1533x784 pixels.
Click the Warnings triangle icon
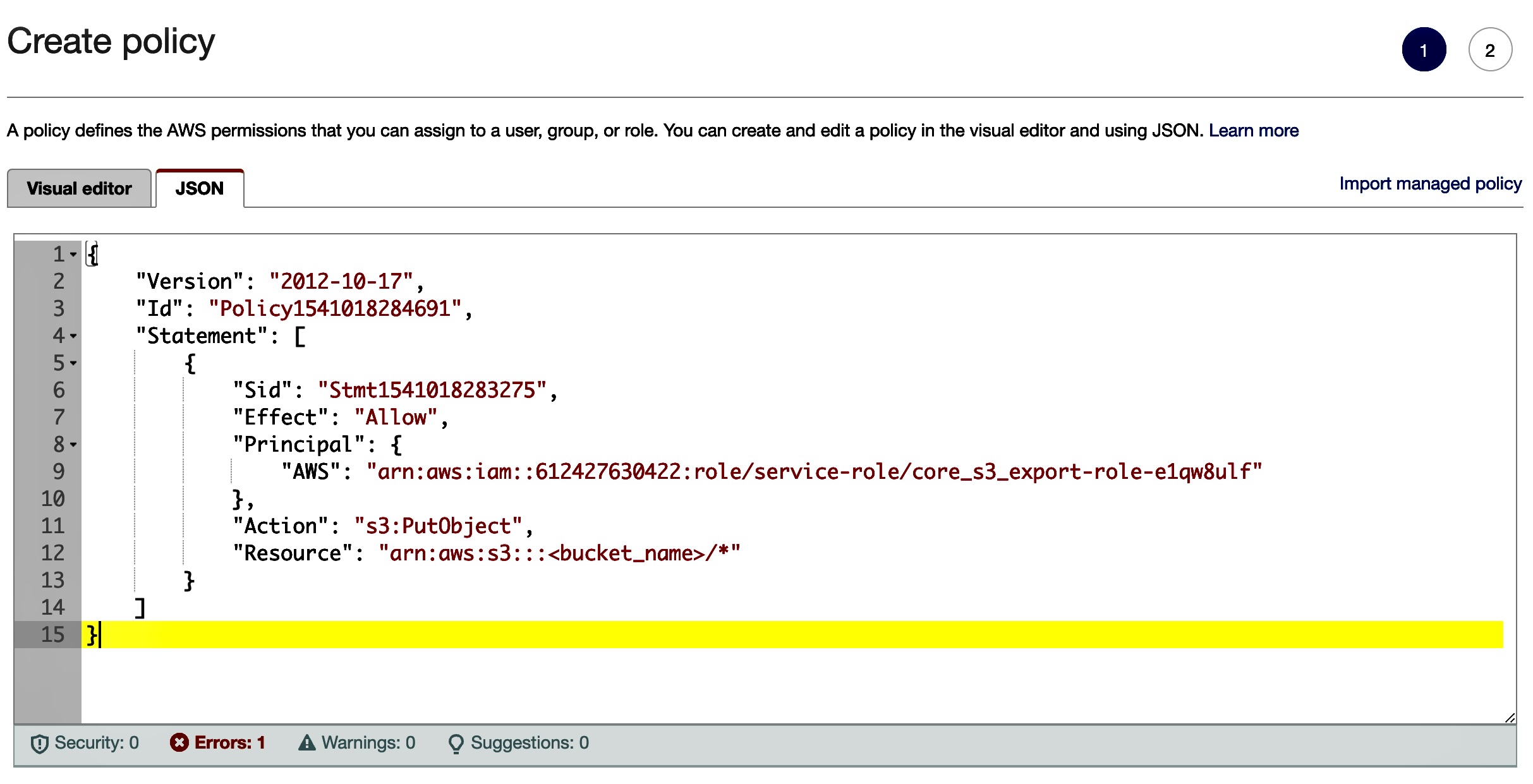307,742
